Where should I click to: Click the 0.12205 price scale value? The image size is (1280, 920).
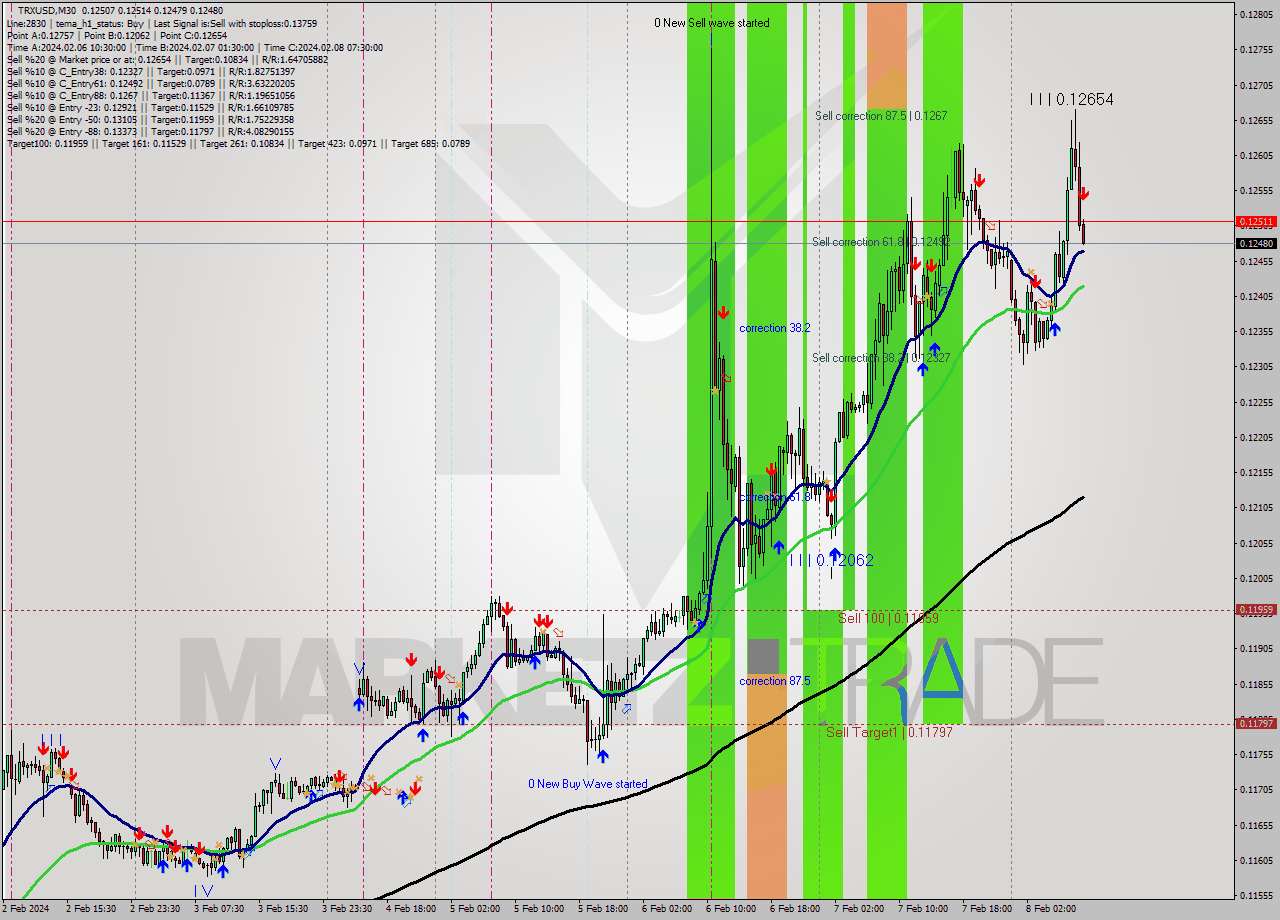coord(1256,437)
